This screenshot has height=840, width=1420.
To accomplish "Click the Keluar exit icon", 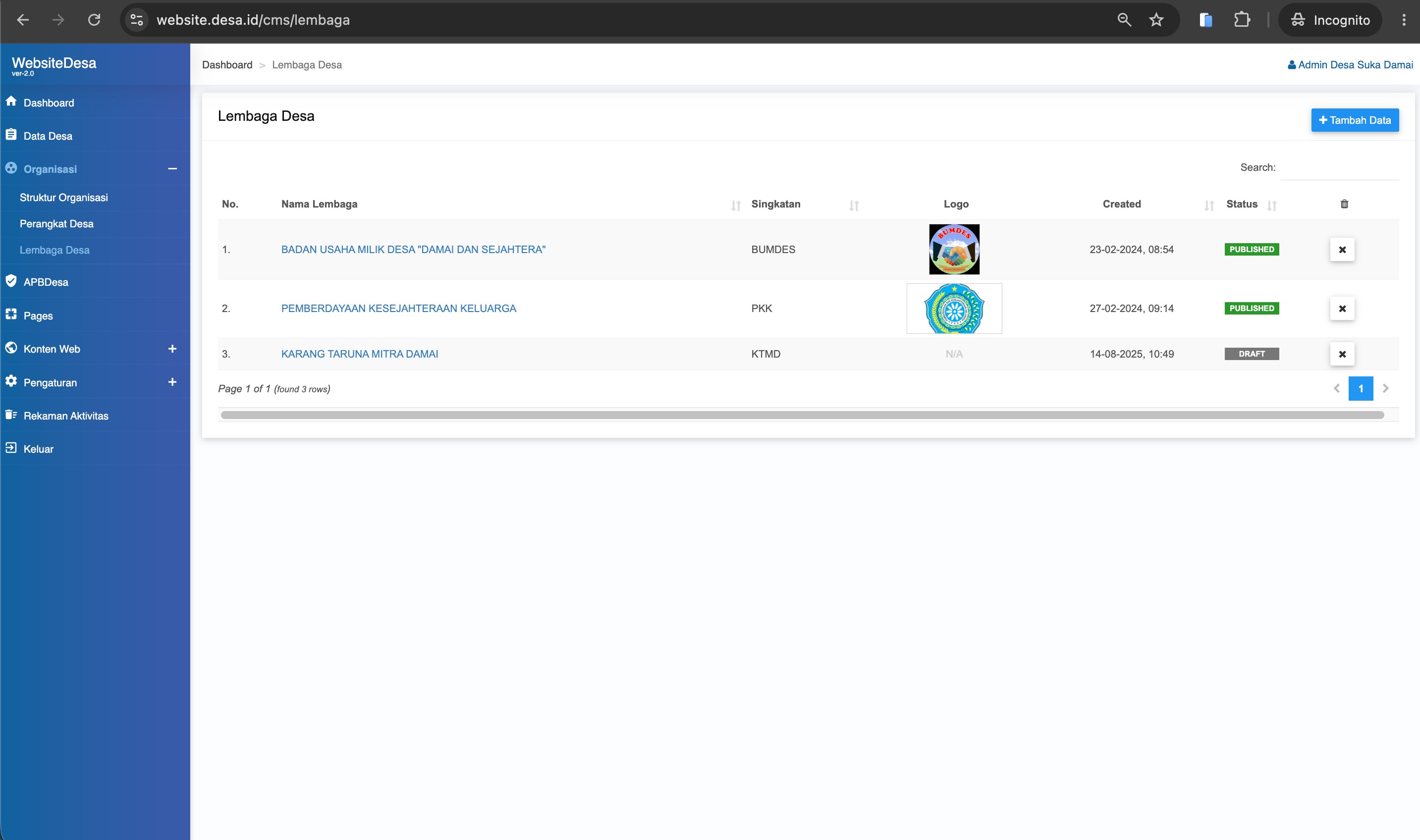I will [11, 448].
